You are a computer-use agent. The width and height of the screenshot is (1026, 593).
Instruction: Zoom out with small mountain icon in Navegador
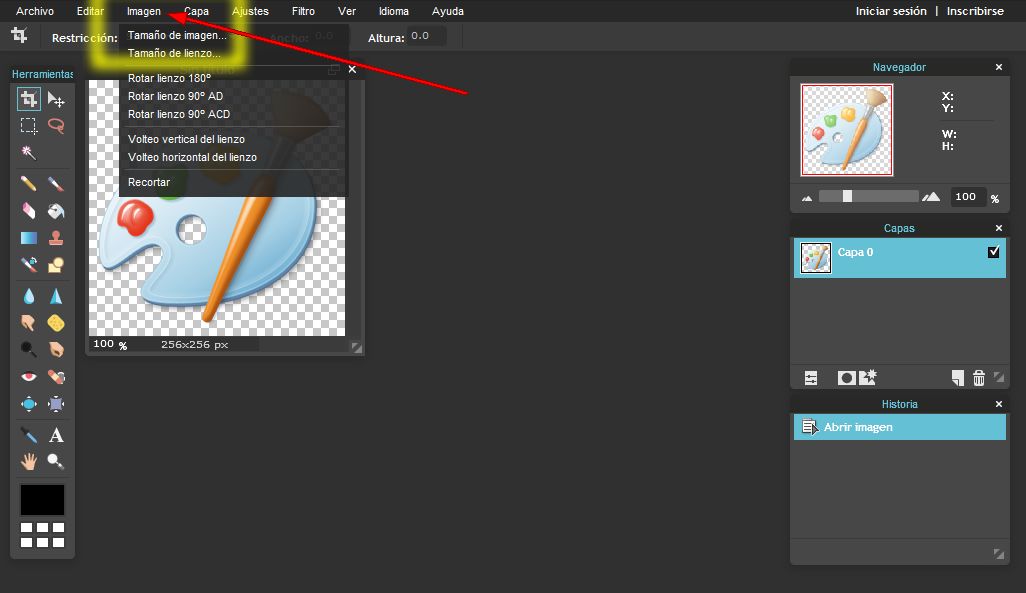pyautogui.click(x=807, y=198)
